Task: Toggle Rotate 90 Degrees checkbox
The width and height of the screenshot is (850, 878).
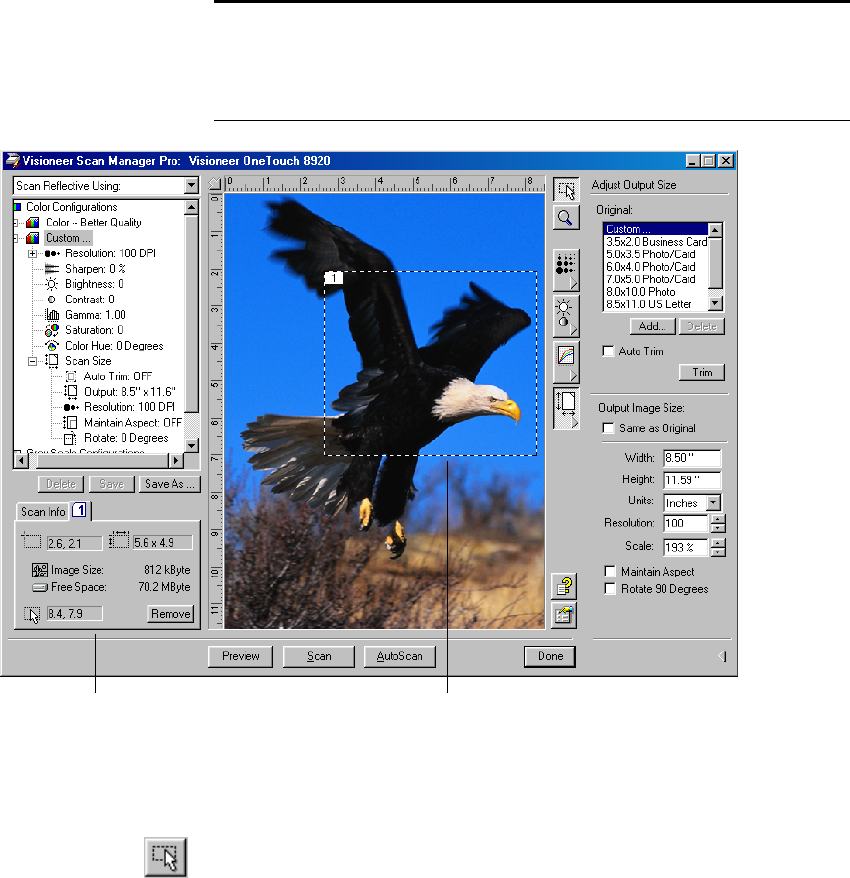Action: [x=610, y=589]
